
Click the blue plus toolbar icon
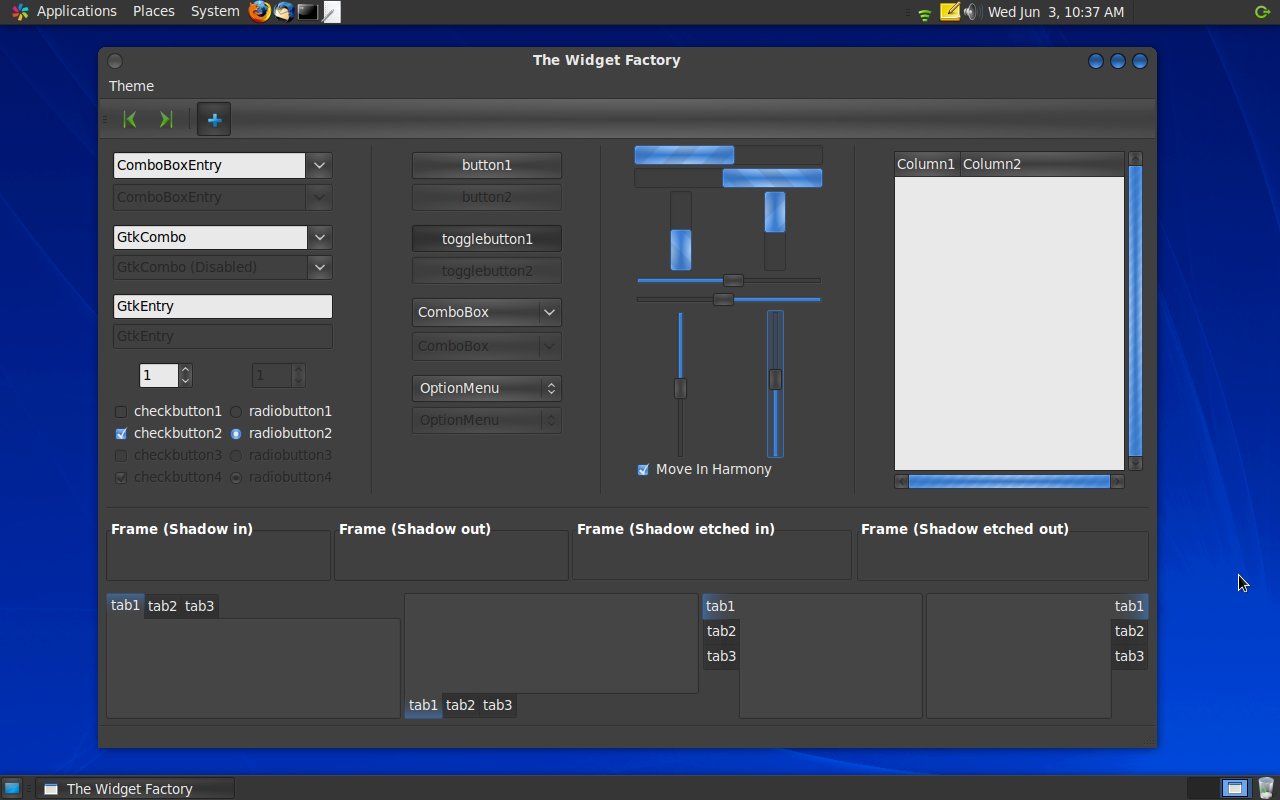pyautogui.click(x=214, y=119)
